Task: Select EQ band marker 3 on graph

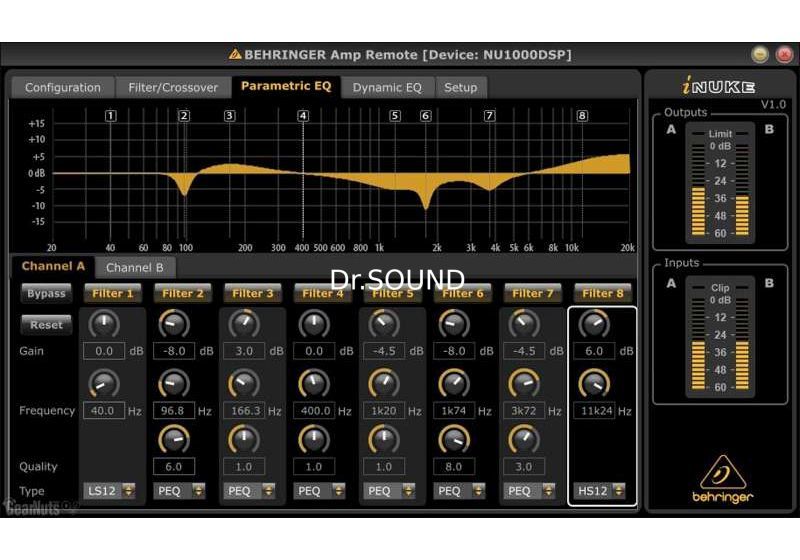Action: 230,116
